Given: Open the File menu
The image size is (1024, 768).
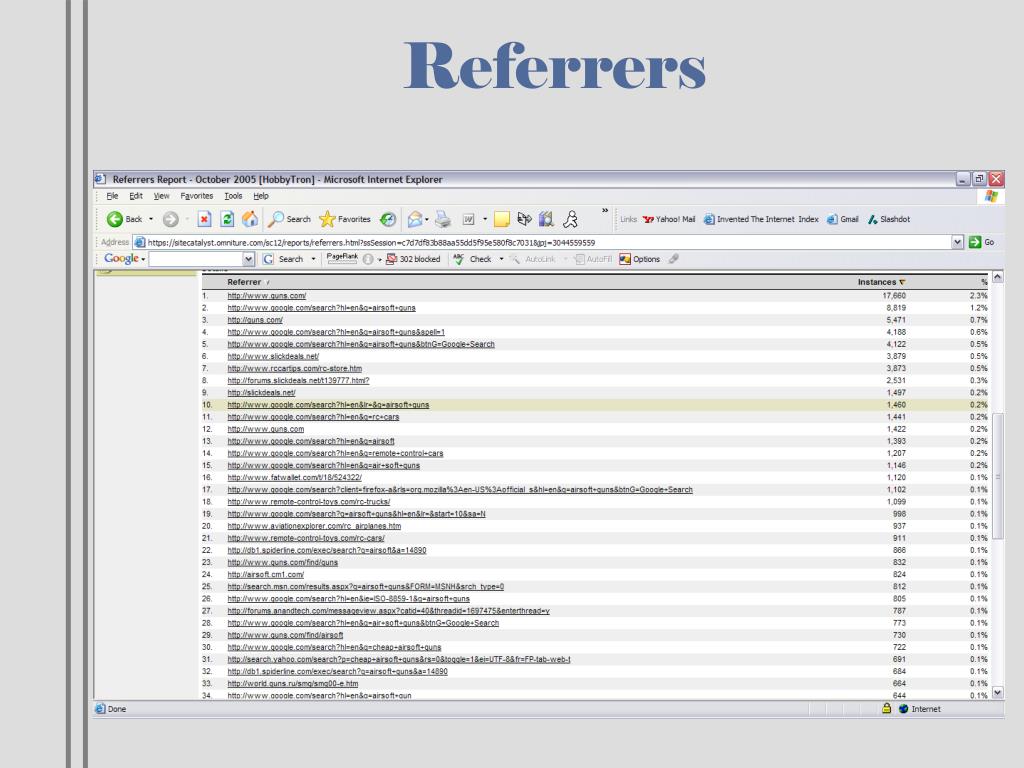Looking at the screenshot, I should point(112,196).
